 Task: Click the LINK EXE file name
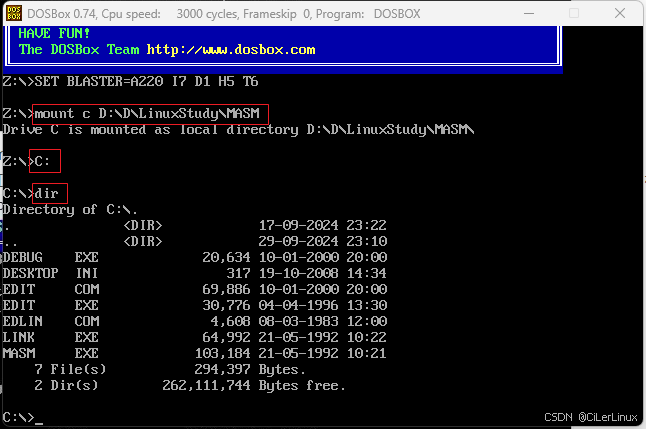tap(50, 337)
